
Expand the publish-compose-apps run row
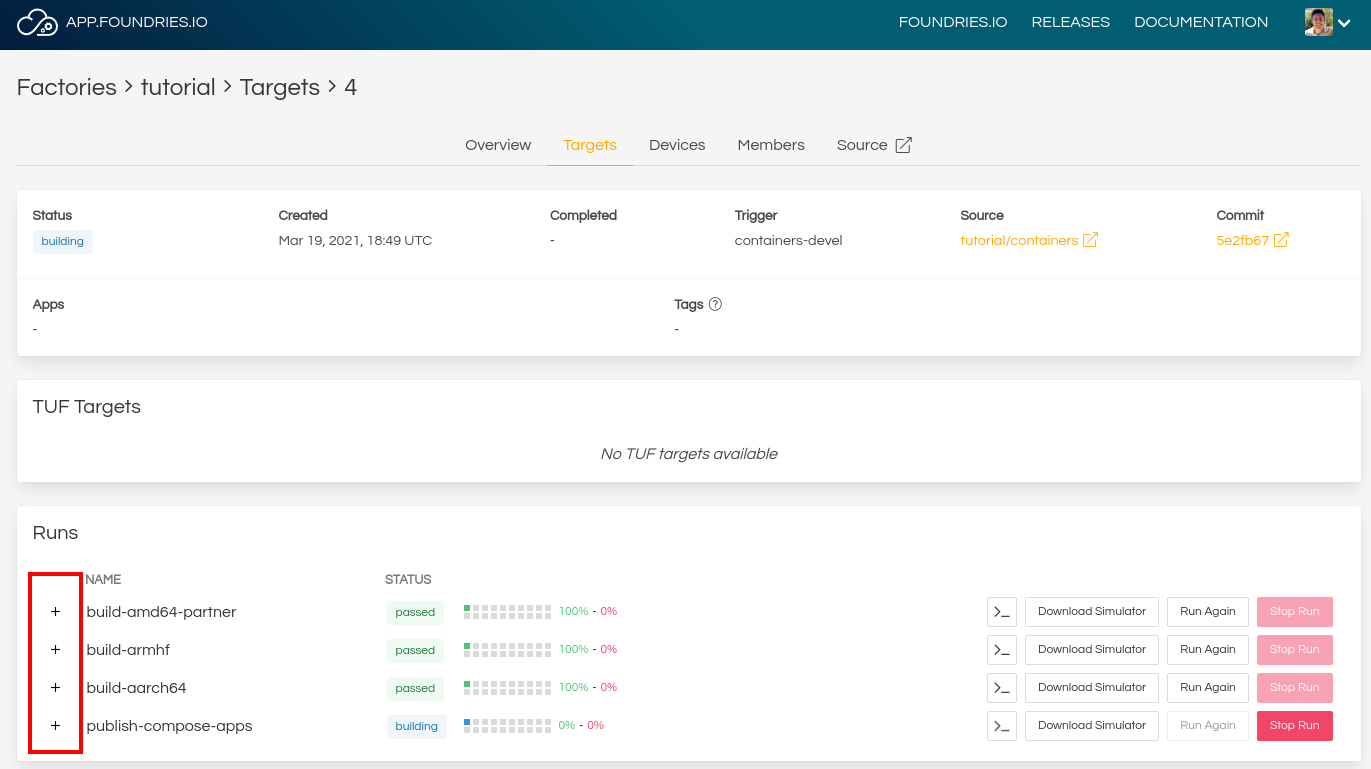pyautogui.click(x=55, y=726)
